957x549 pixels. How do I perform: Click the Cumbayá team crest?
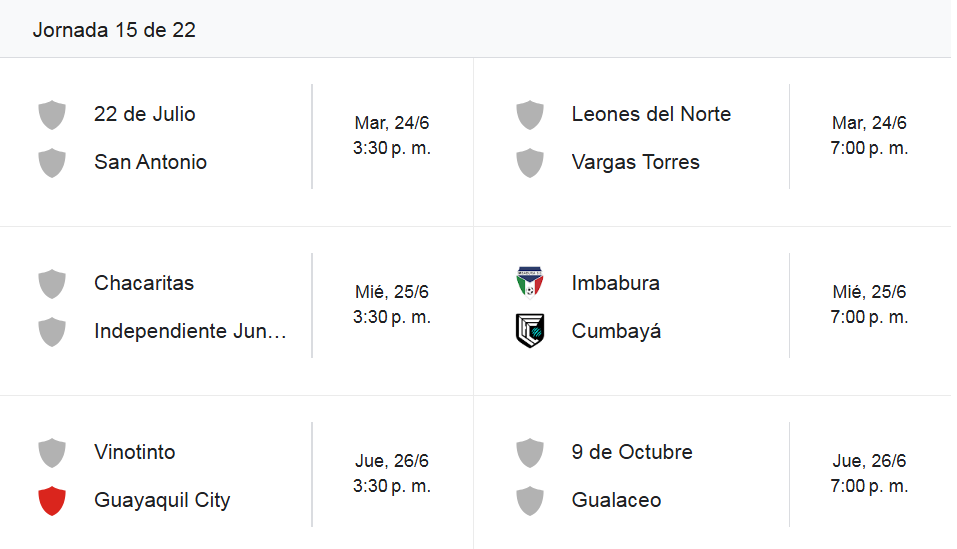530,331
